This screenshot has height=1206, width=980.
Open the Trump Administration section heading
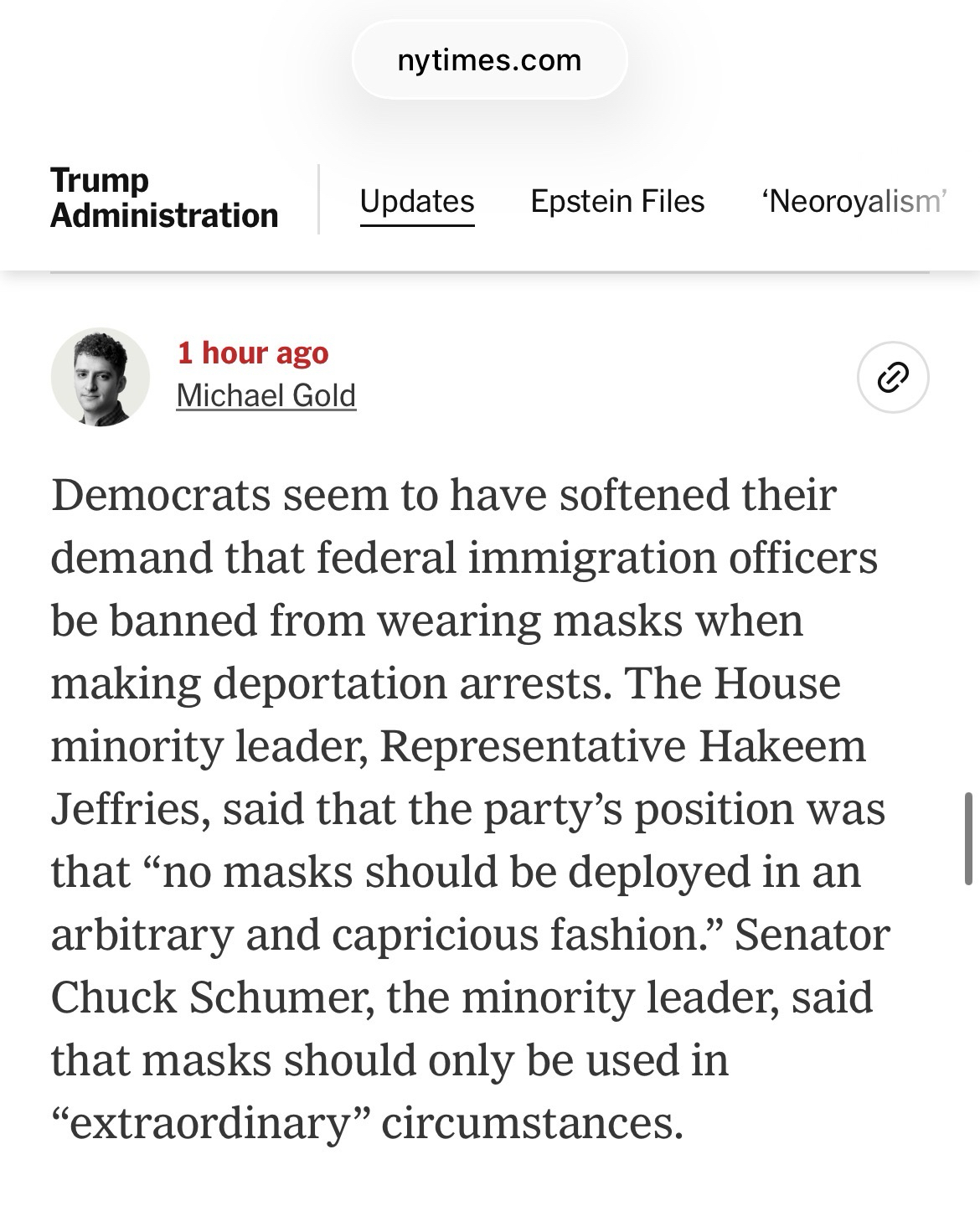pos(164,198)
